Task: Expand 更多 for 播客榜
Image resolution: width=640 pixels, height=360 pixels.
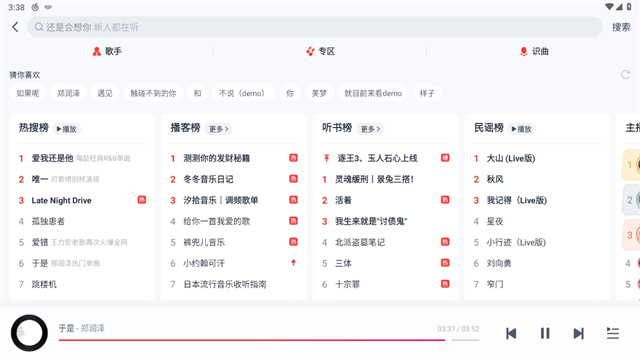Action: coord(219,129)
